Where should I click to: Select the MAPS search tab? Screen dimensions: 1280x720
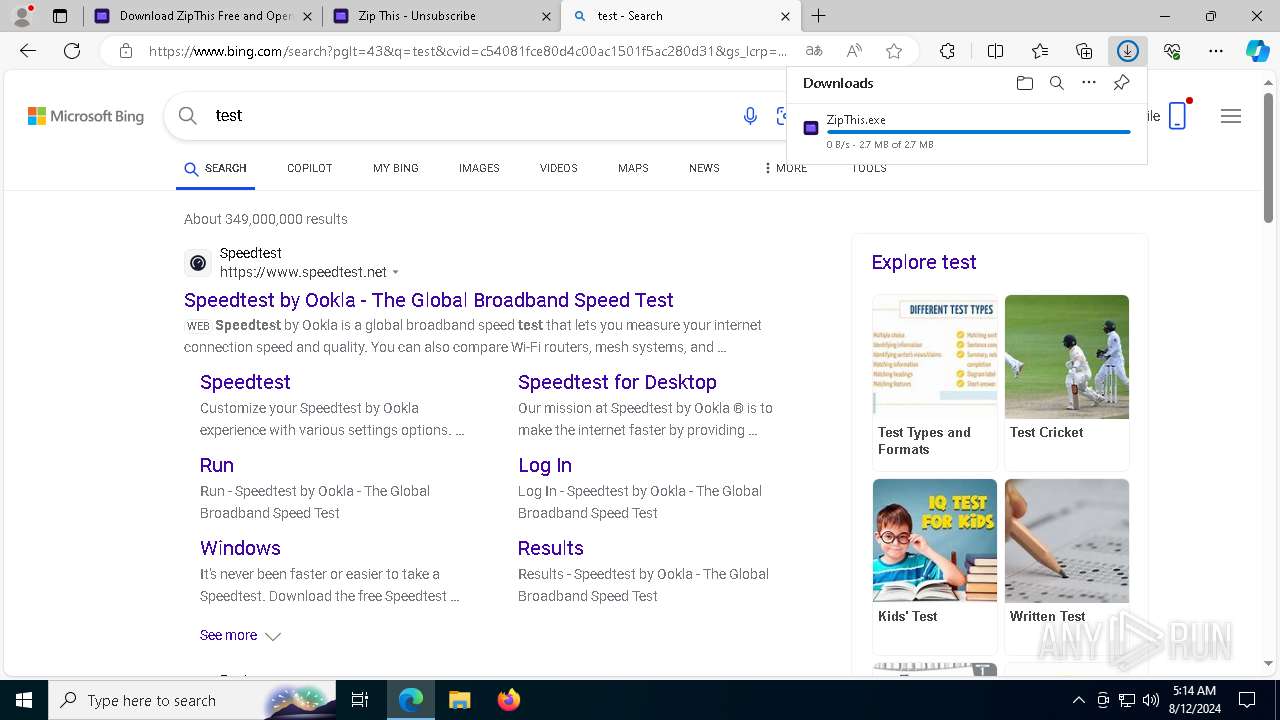point(633,168)
